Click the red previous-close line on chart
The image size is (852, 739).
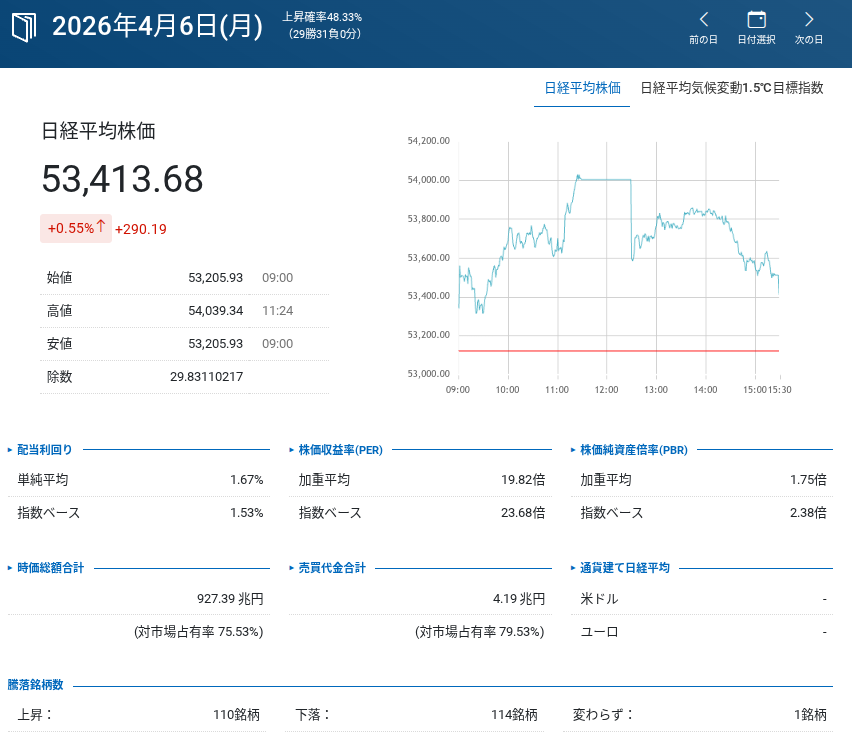(618, 351)
